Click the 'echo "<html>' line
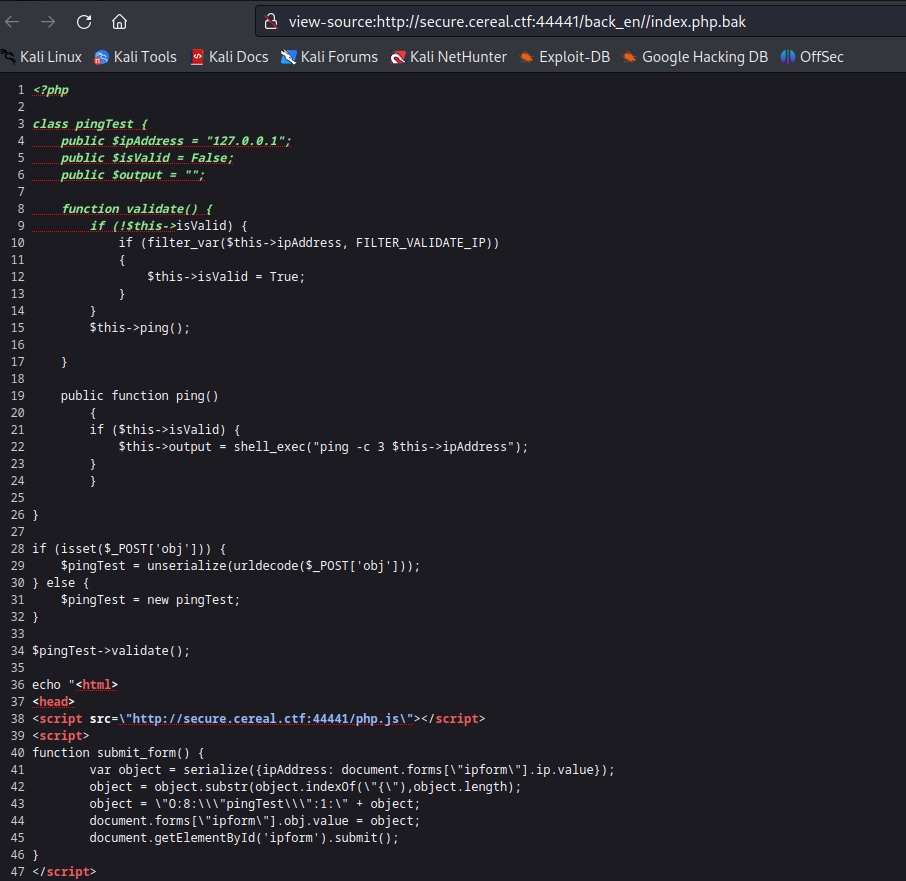The height and width of the screenshot is (881, 906). point(75,685)
